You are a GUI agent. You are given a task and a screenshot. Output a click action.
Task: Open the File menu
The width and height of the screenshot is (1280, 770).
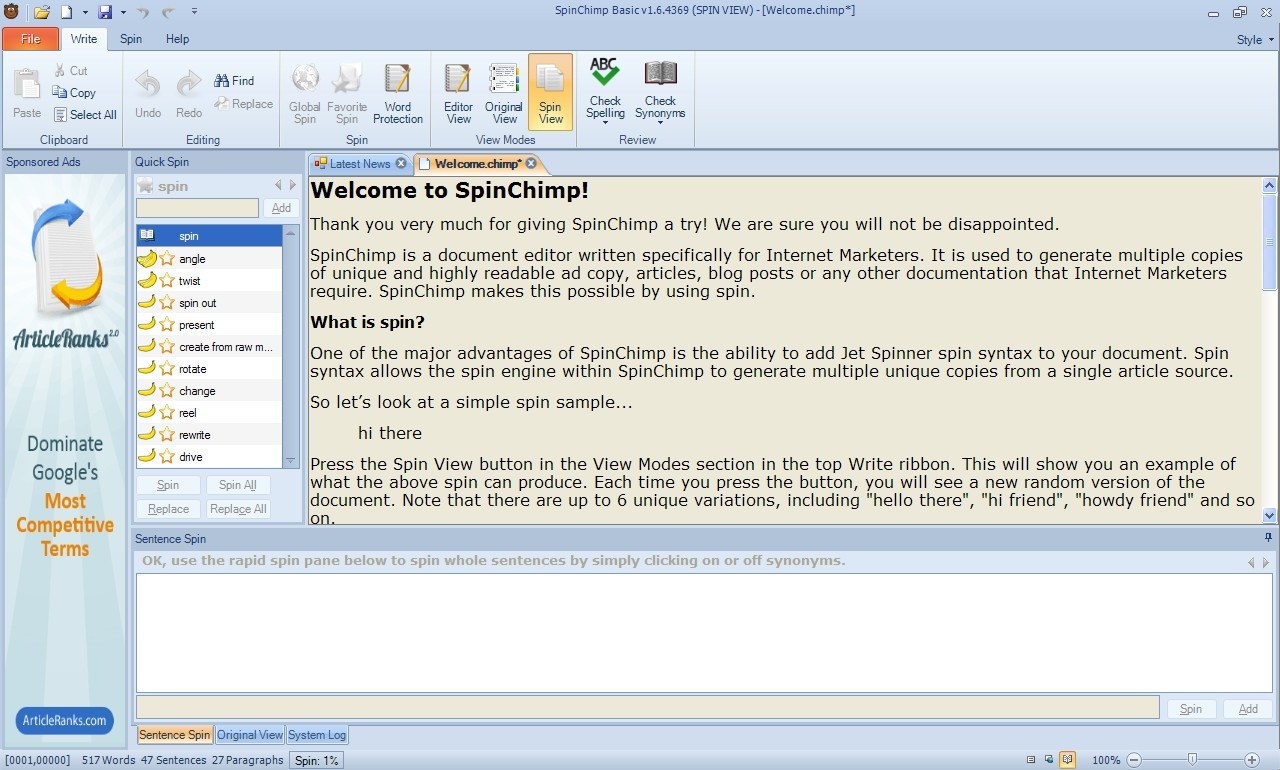click(30, 39)
